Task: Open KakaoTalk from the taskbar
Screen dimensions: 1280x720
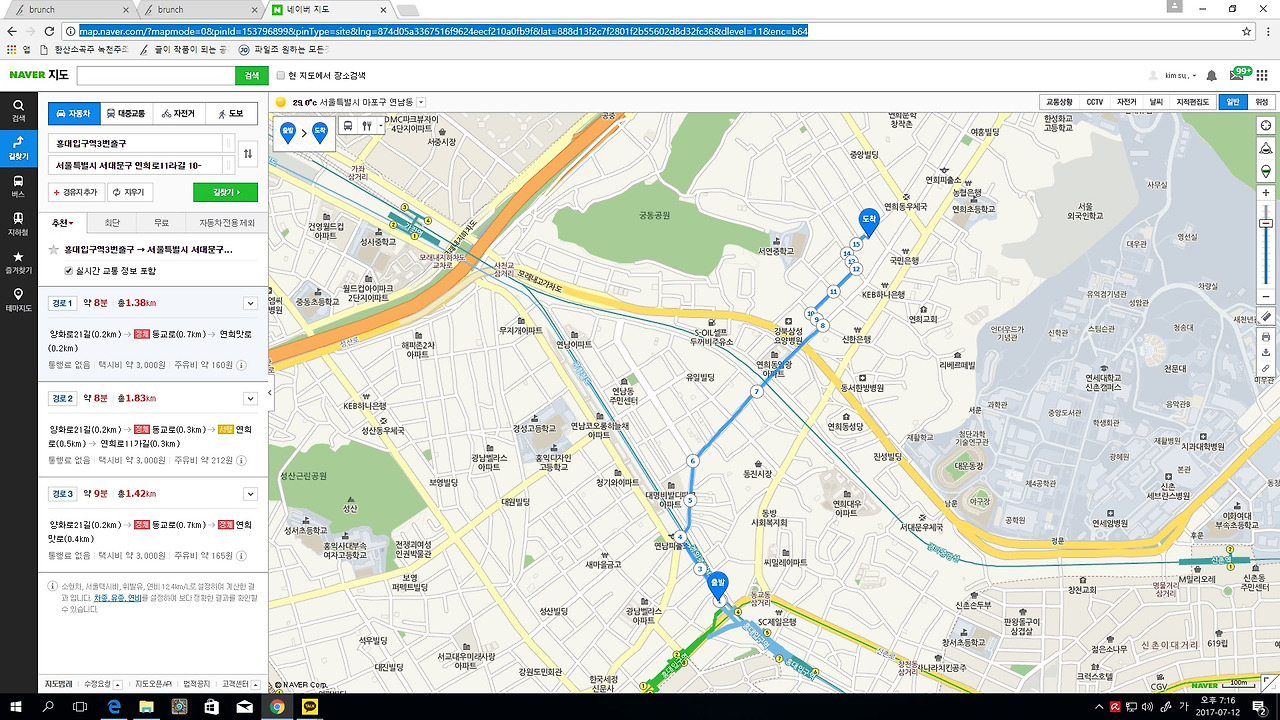Action: (309, 707)
